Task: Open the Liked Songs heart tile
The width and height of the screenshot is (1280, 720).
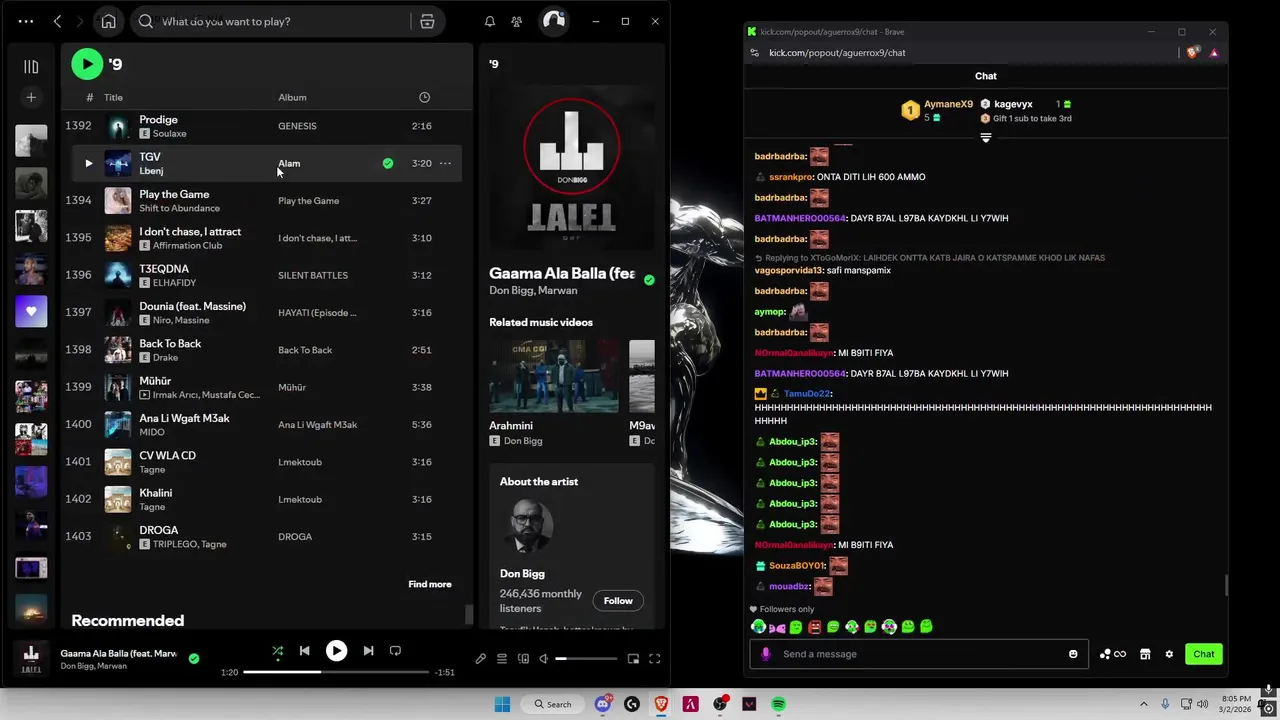Action: click(31, 311)
